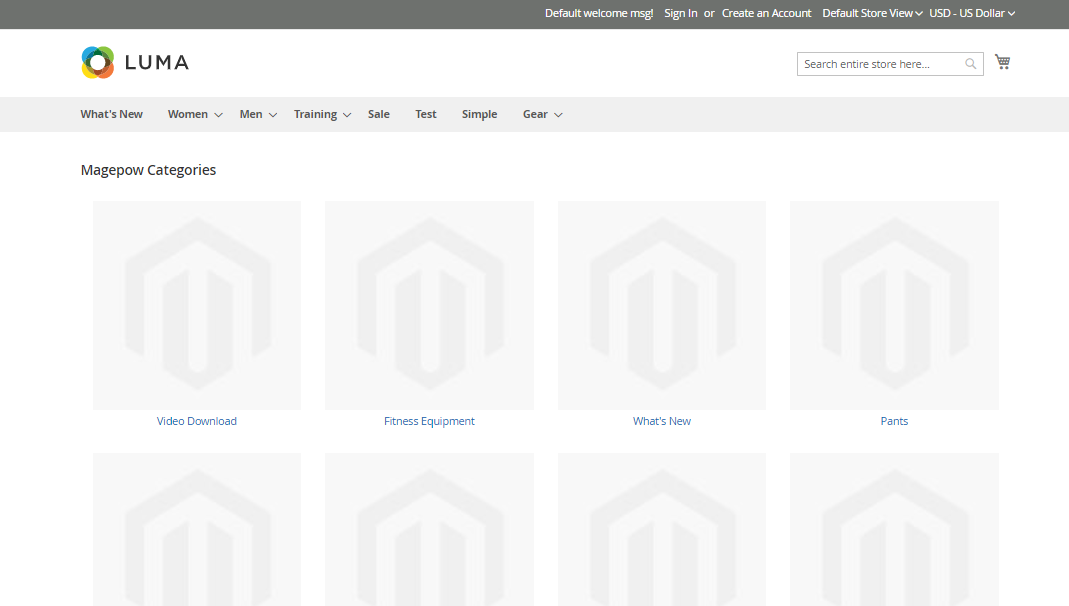Open the Video Download category link
Screen dimensions: 1069x606
pyautogui.click(x=197, y=421)
